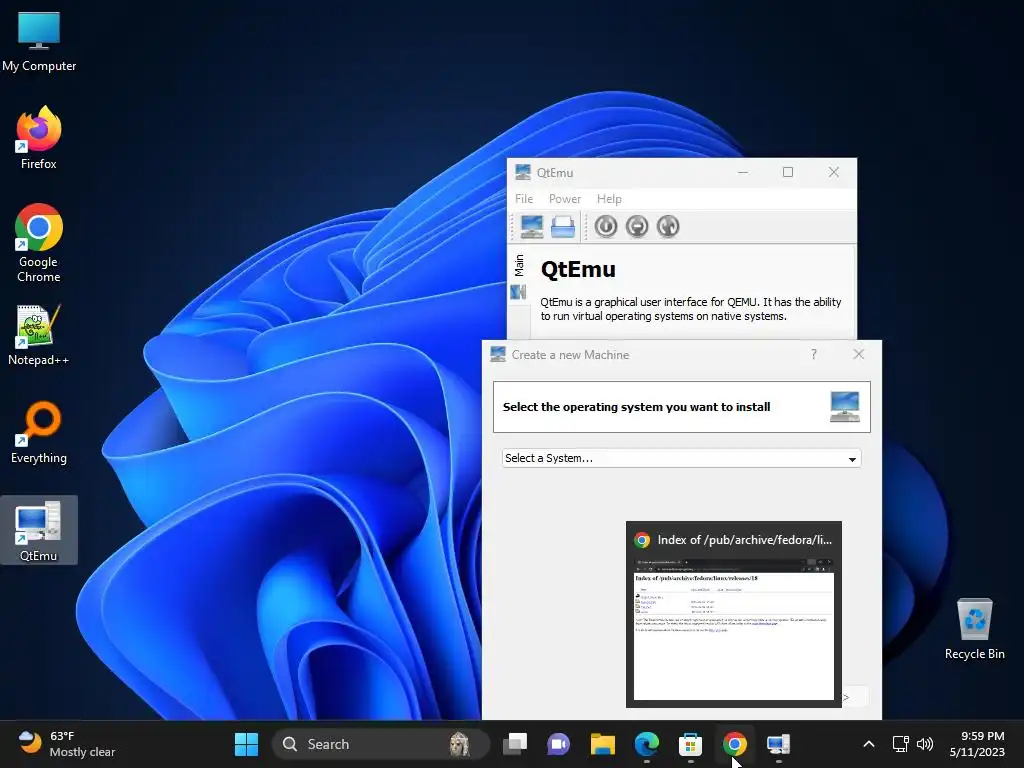Open the Recycle Bin on desktop
This screenshot has height=768, width=1024.
tap(974, 628)
